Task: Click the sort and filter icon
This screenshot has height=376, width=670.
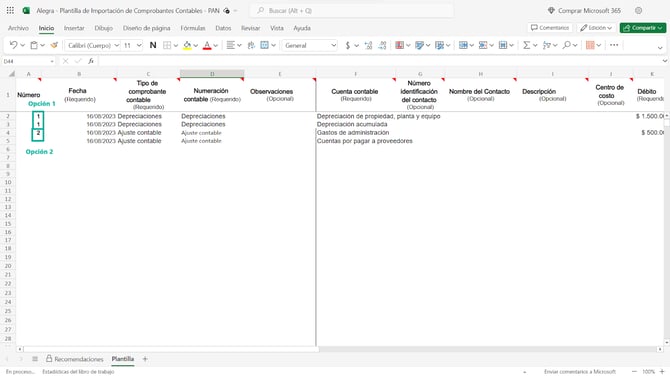Action: [x=547, y=45]
